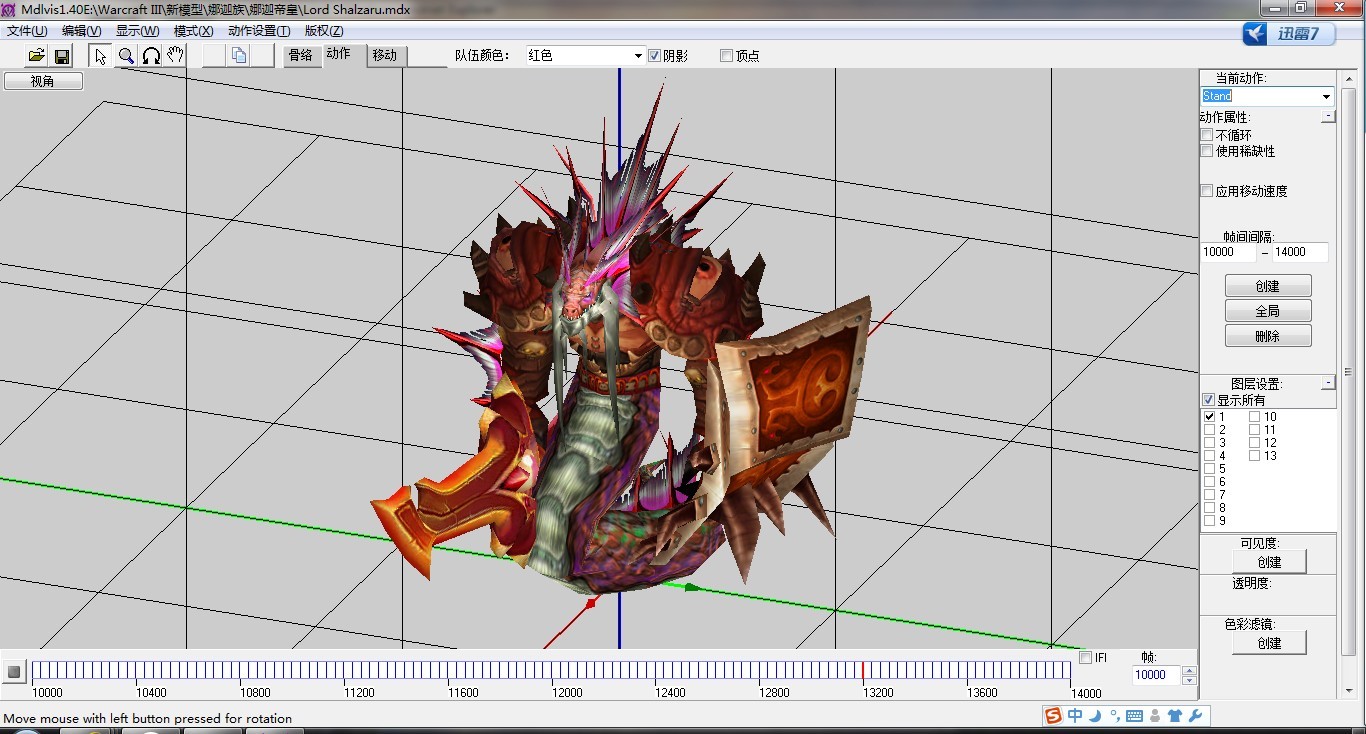1366x734 pixels.
Task: Click the stop button left of timeline
Action: tap(14, 672)
